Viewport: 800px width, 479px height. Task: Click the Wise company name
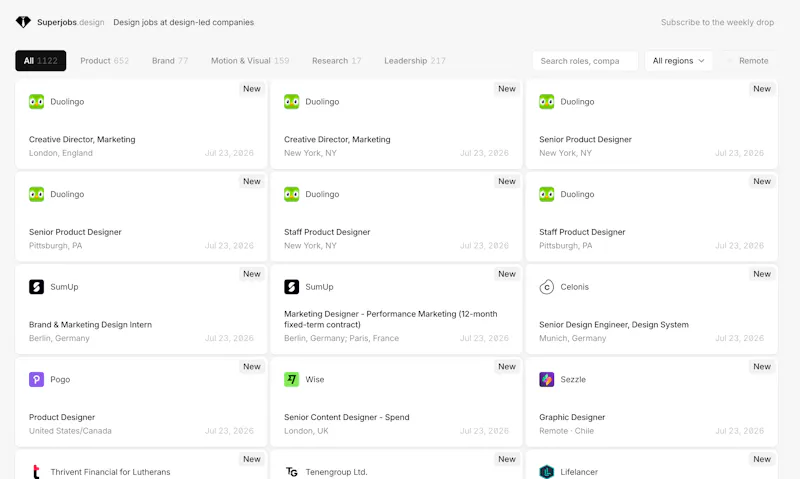point(315,380)
